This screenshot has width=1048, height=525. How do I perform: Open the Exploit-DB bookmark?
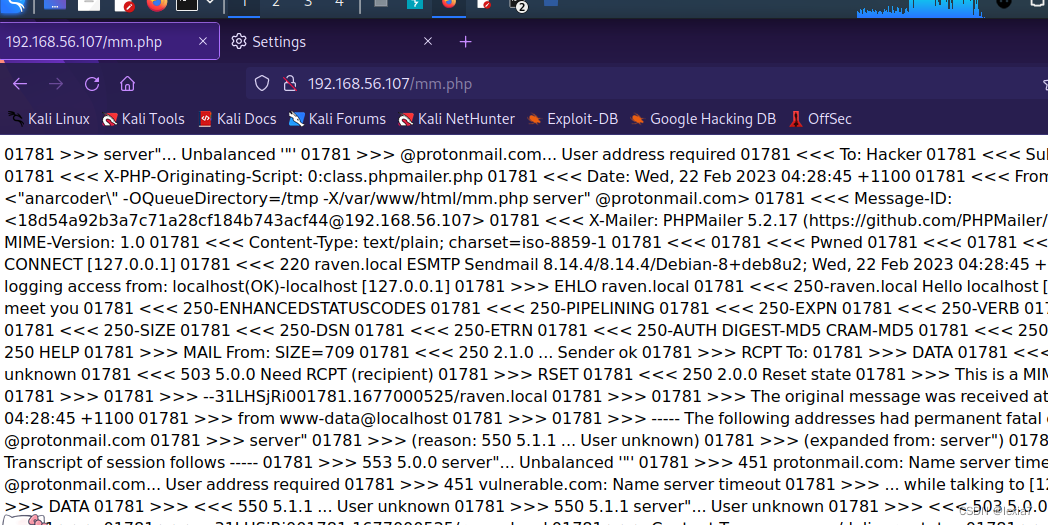tap(572, 119)
